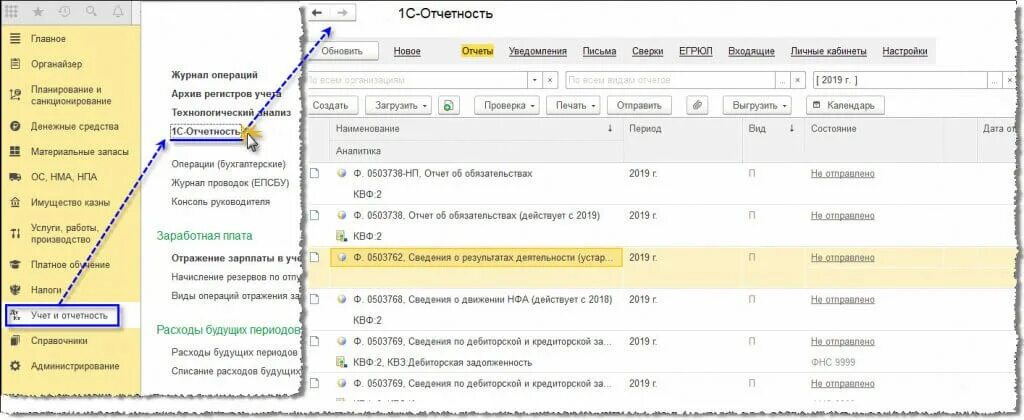Click the Отправить button
Screen dimensions: 1024x420
(x=639, y=105)
